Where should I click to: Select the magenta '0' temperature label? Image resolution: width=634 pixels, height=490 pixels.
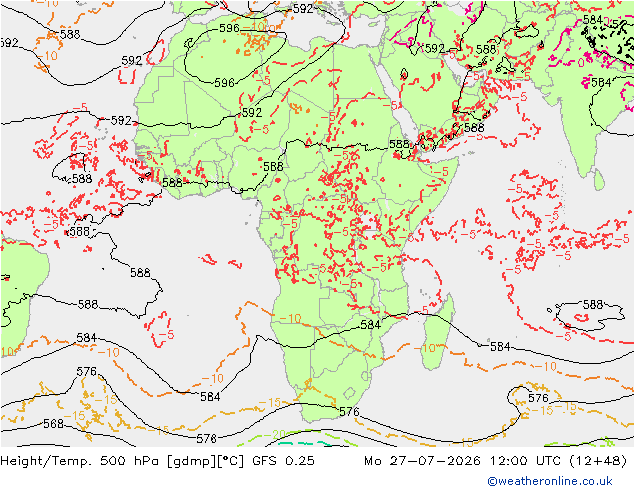581,63
